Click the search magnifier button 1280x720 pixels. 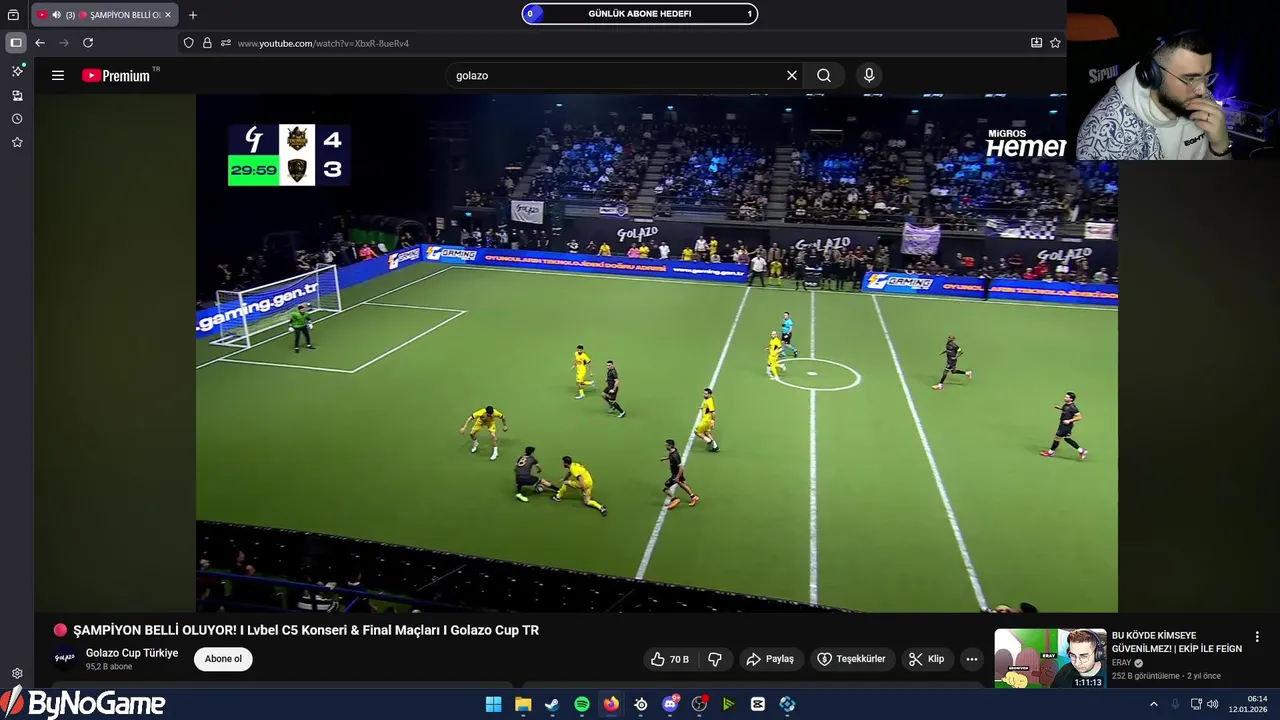pos(824,75)
